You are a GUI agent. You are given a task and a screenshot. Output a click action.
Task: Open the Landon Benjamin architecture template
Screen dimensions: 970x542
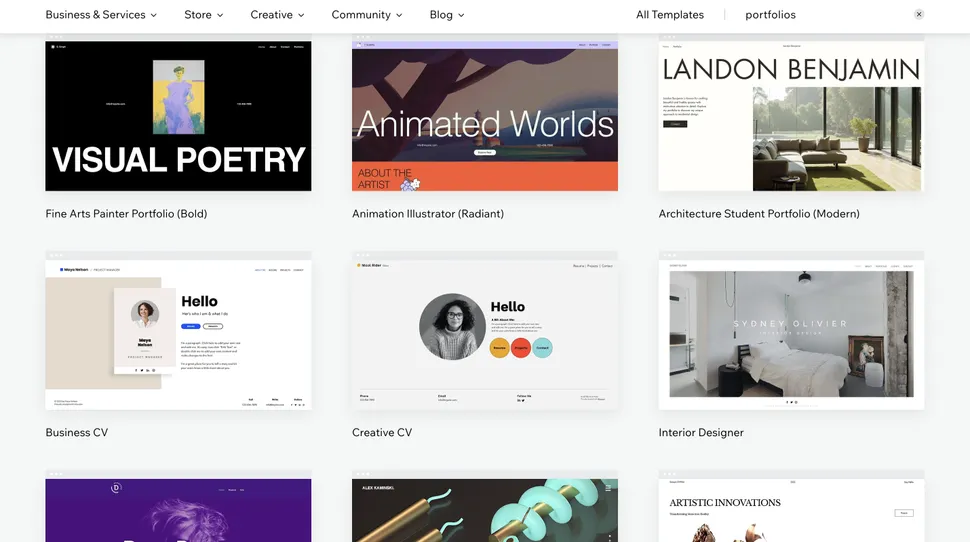tap(791, 115)
